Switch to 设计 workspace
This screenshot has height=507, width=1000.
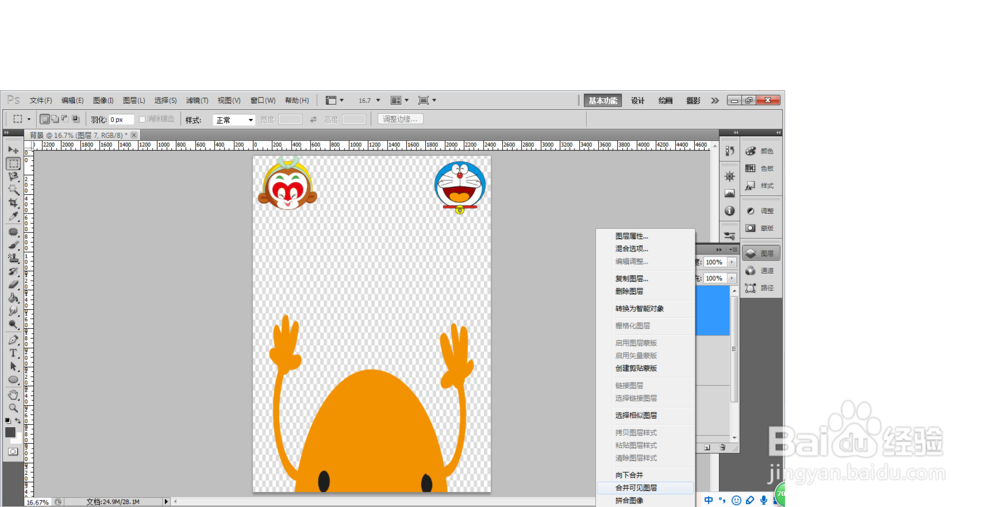[x=638, y=101]
